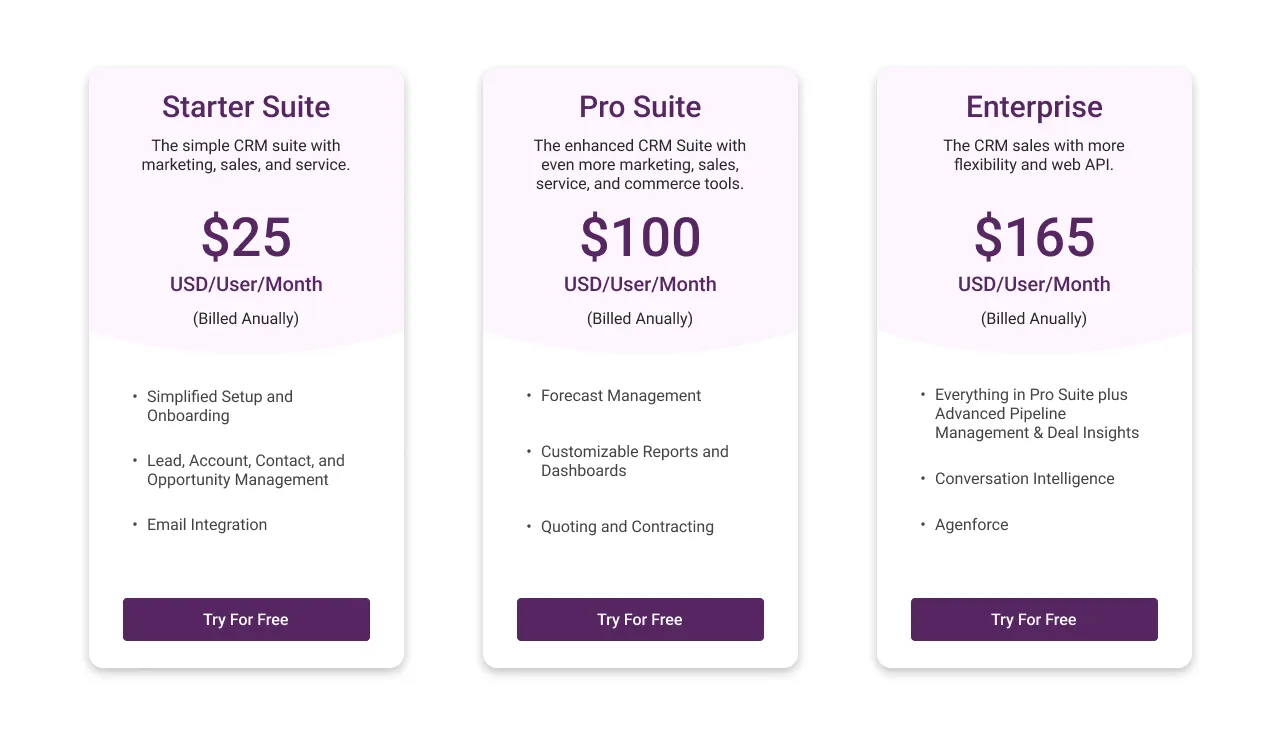The image size is (1280, 736).
Task: Click Billed Anually under the Pro Suite price
Action: tap(640, 318)
